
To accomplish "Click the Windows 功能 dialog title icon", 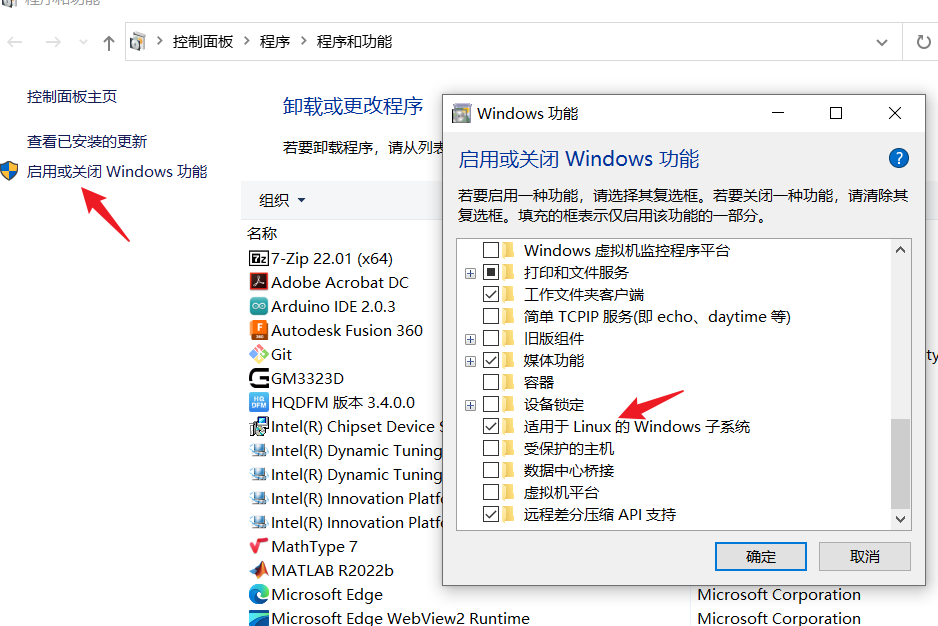I will [x=461, y=113].
